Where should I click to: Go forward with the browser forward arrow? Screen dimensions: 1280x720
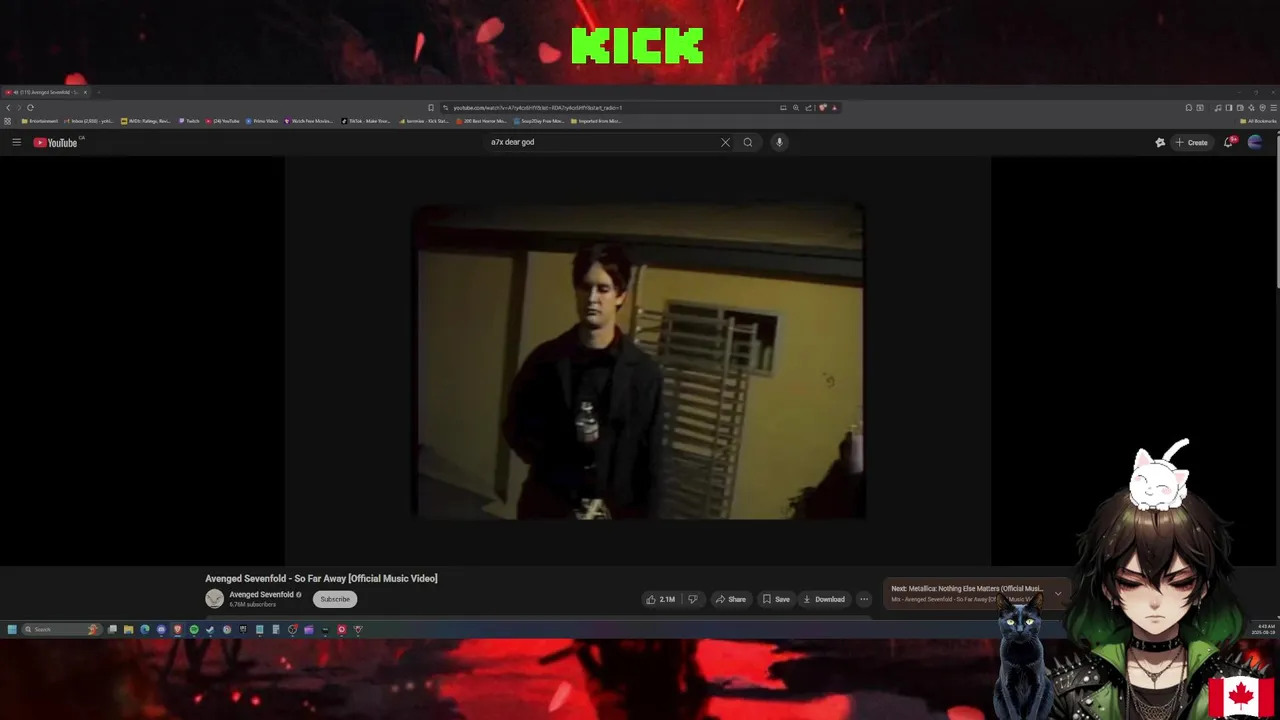coord(19,107)
